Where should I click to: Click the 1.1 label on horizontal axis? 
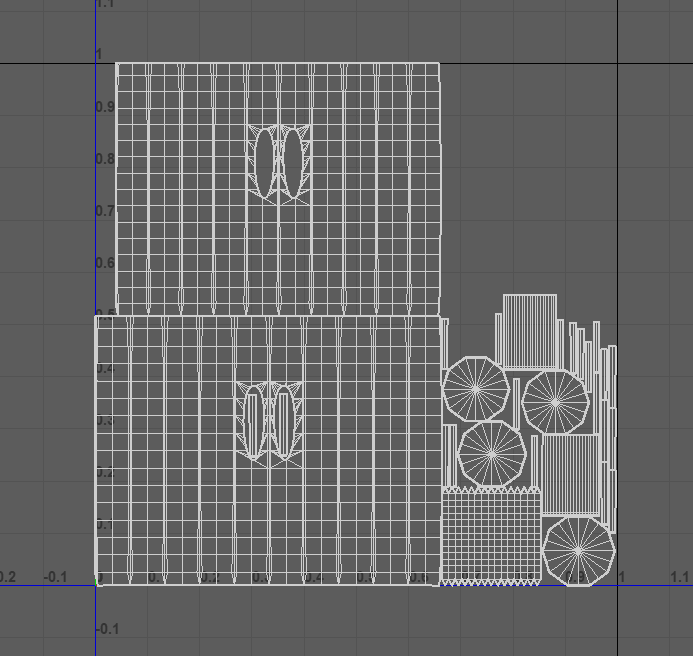[x=680, y=577]
